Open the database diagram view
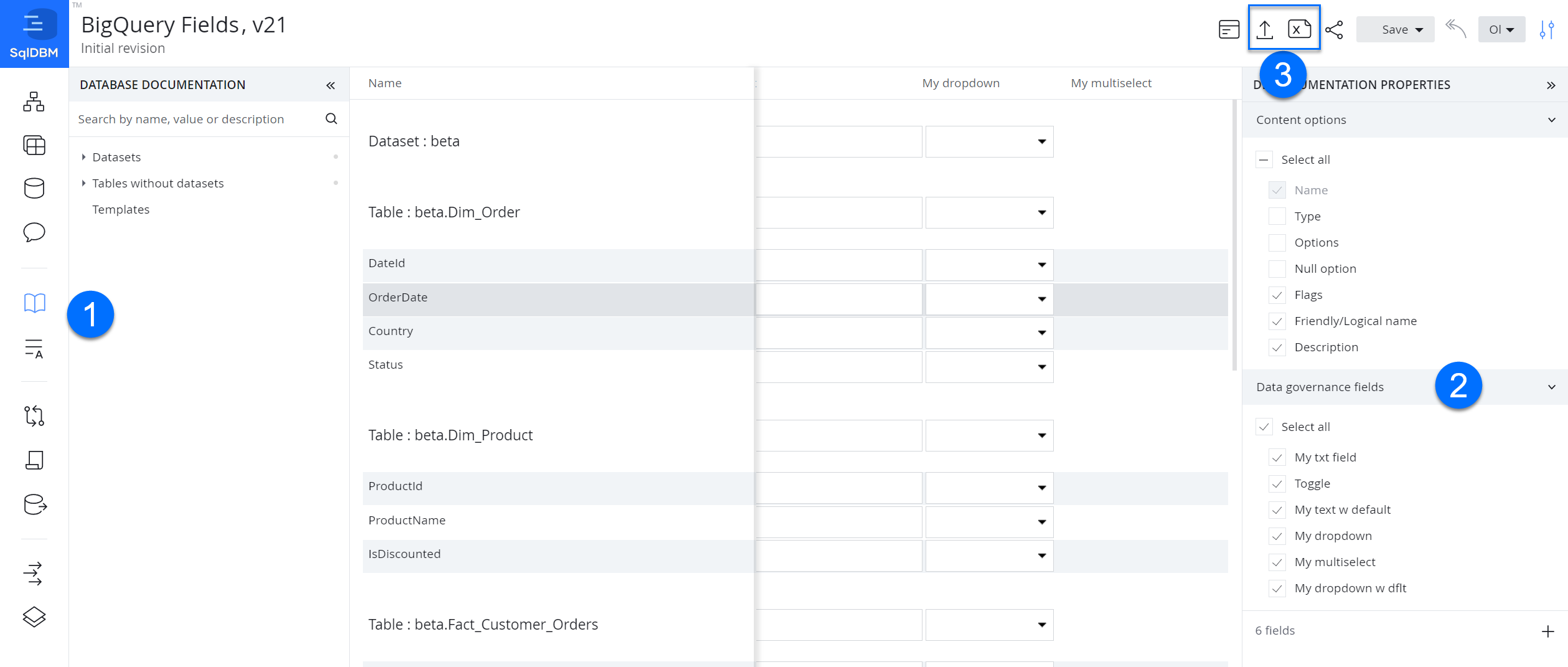 tap(34, 102)
